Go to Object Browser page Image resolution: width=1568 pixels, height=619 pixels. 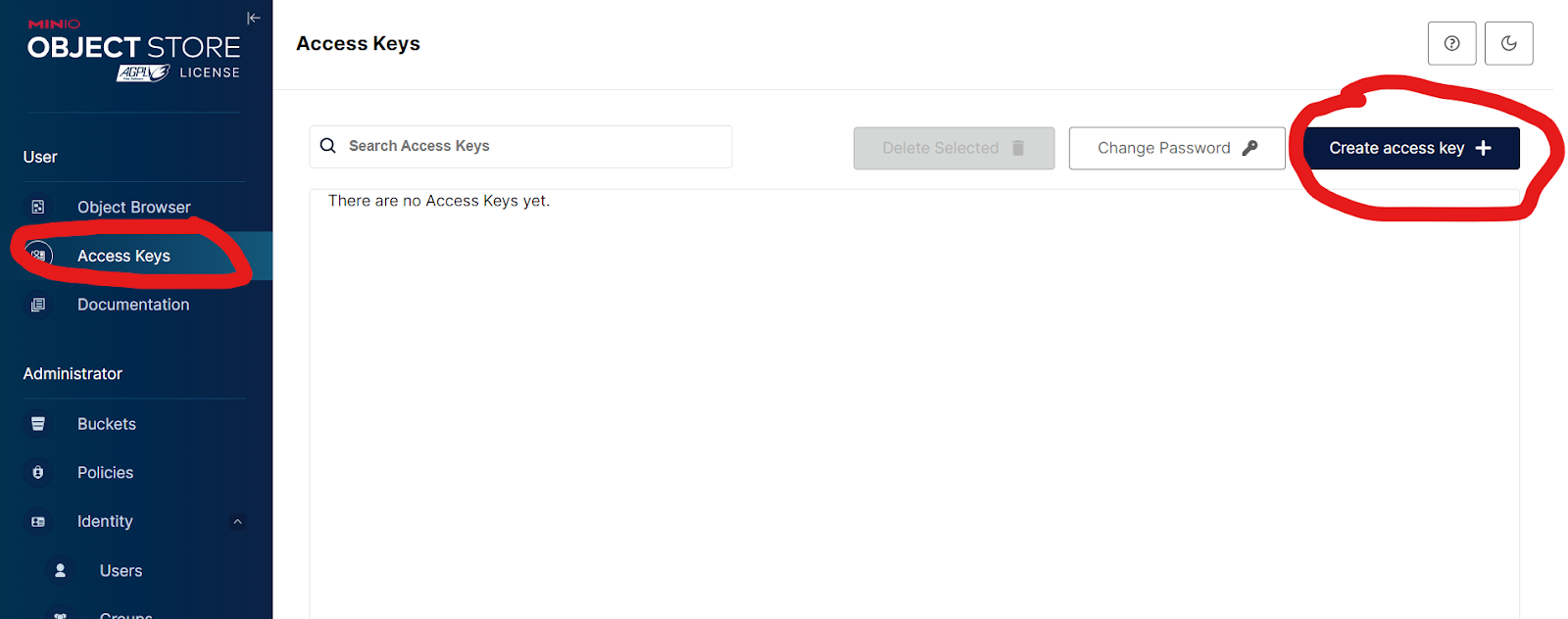tap(133, 207)
